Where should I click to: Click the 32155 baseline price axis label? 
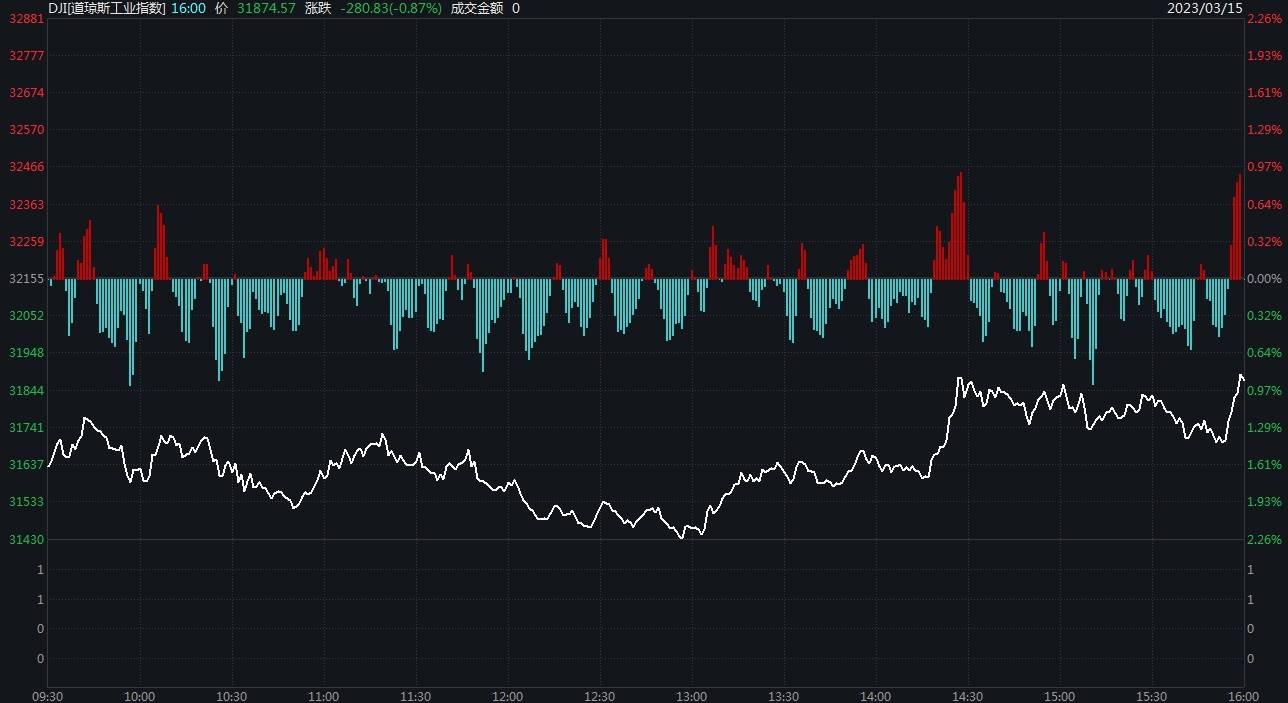[26, 279]
